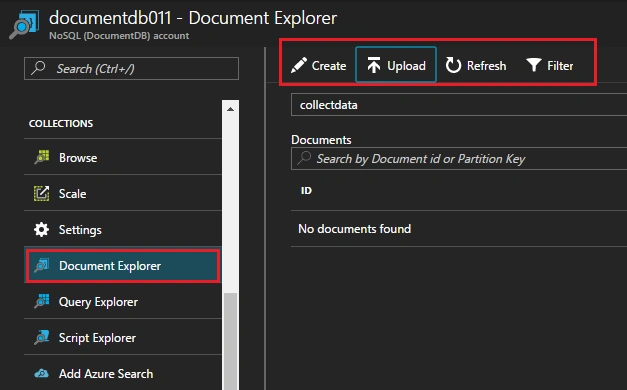Click the 'documentdb011 - Document Explorer' title

click(x=193, y=18)
